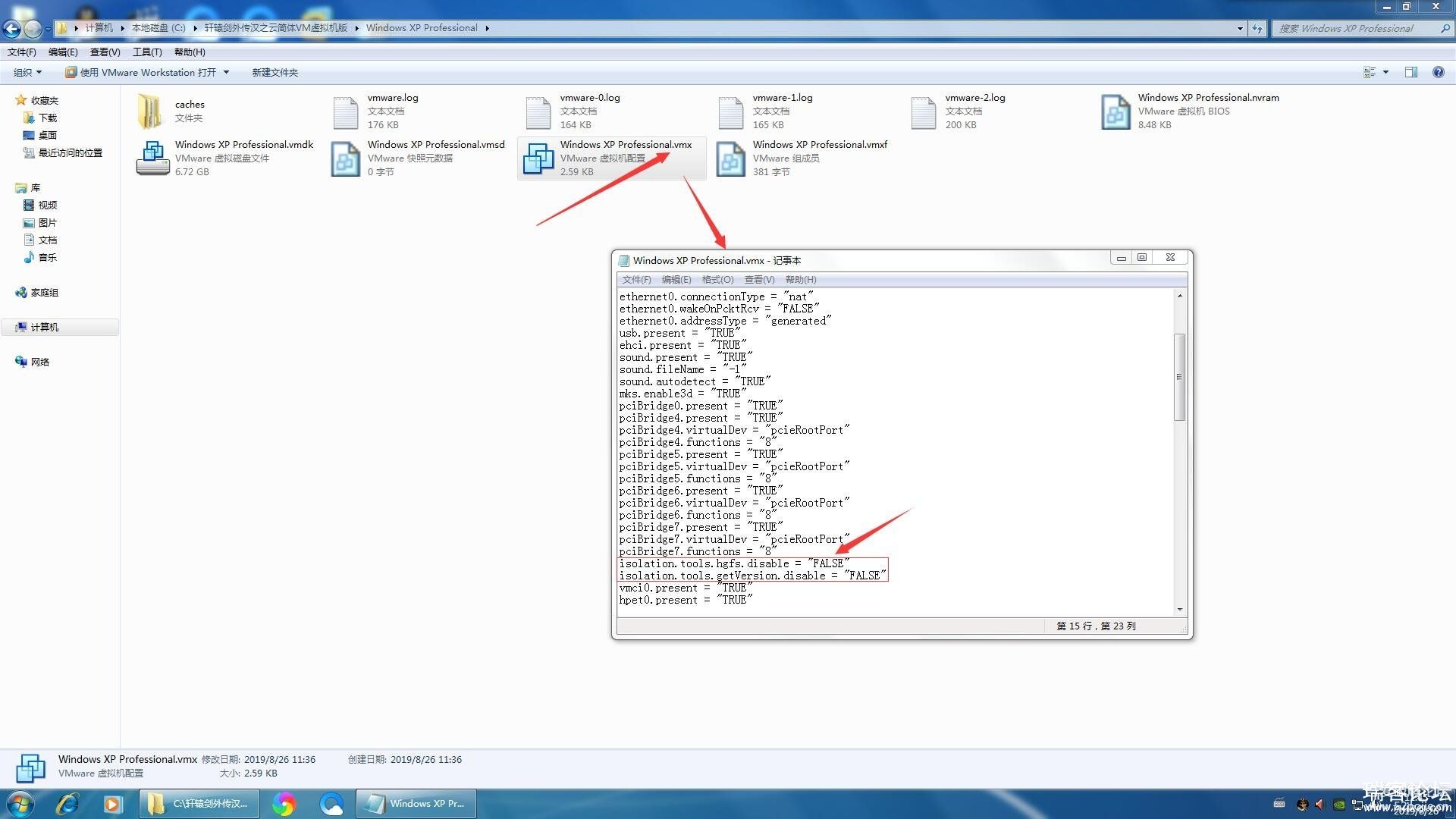Click line isolation.tools.hgfs.disable in Notepad
The width and height of the screenshot is (1456, 819).
click(734, 563)
